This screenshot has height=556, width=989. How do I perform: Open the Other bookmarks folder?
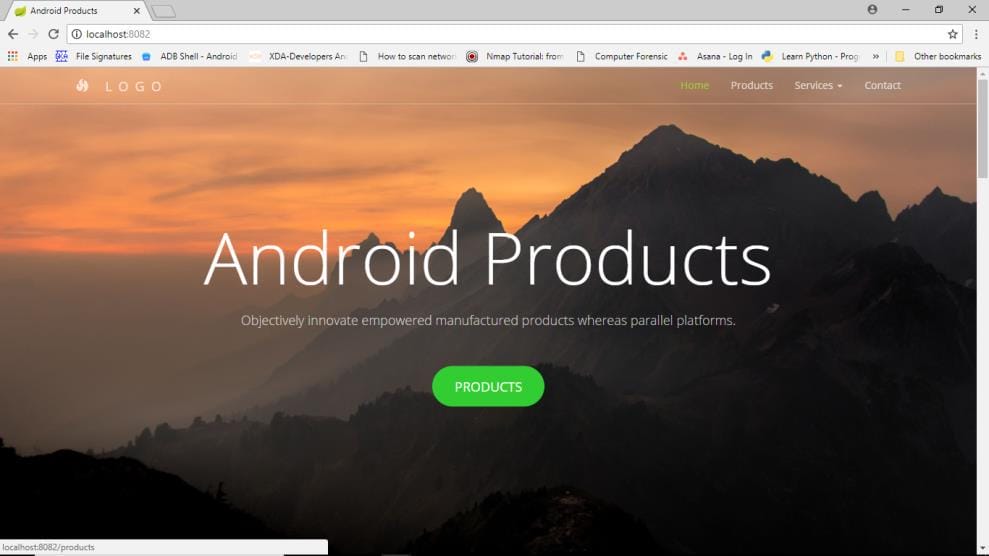(x=938, y=57)
